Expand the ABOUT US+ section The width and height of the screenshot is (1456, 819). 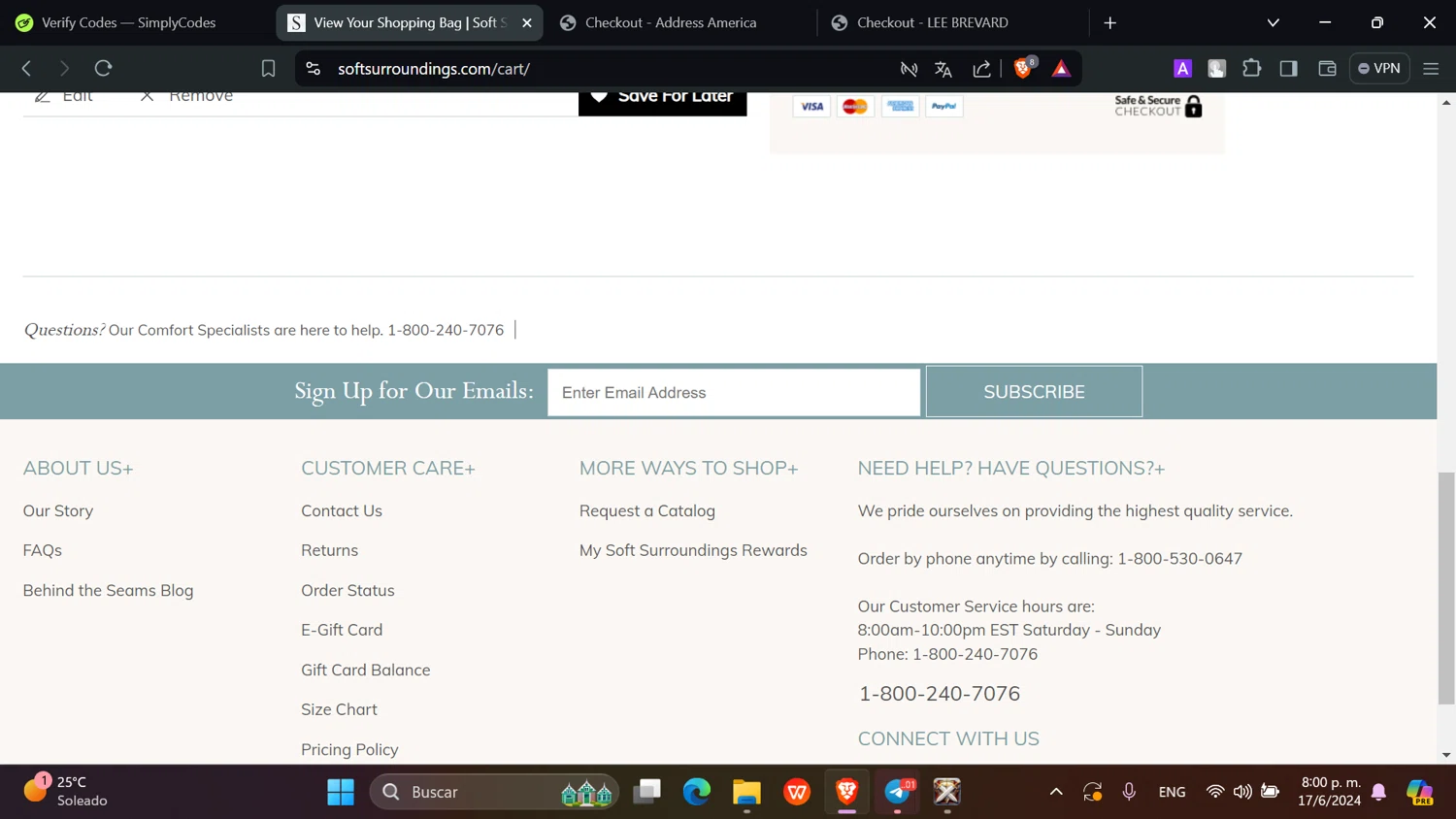(x=79, y=468)
